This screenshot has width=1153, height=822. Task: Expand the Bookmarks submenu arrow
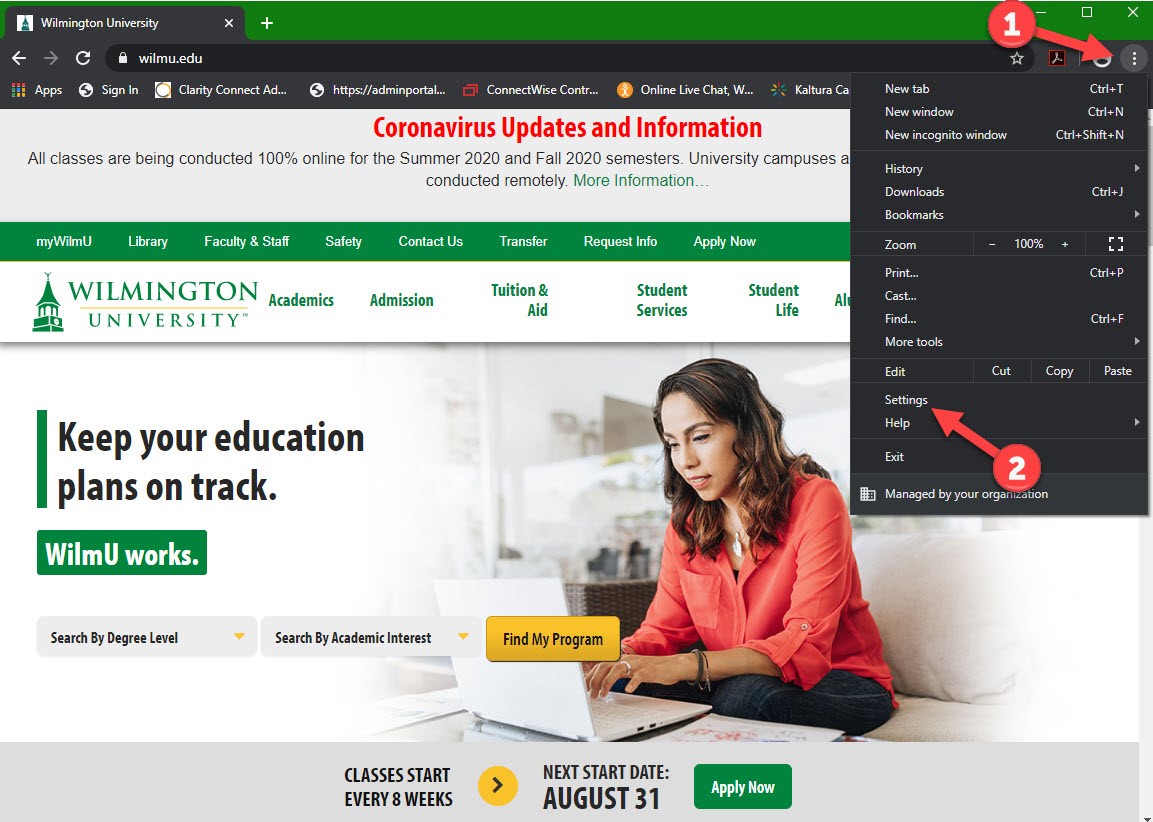pos(1136,214)
